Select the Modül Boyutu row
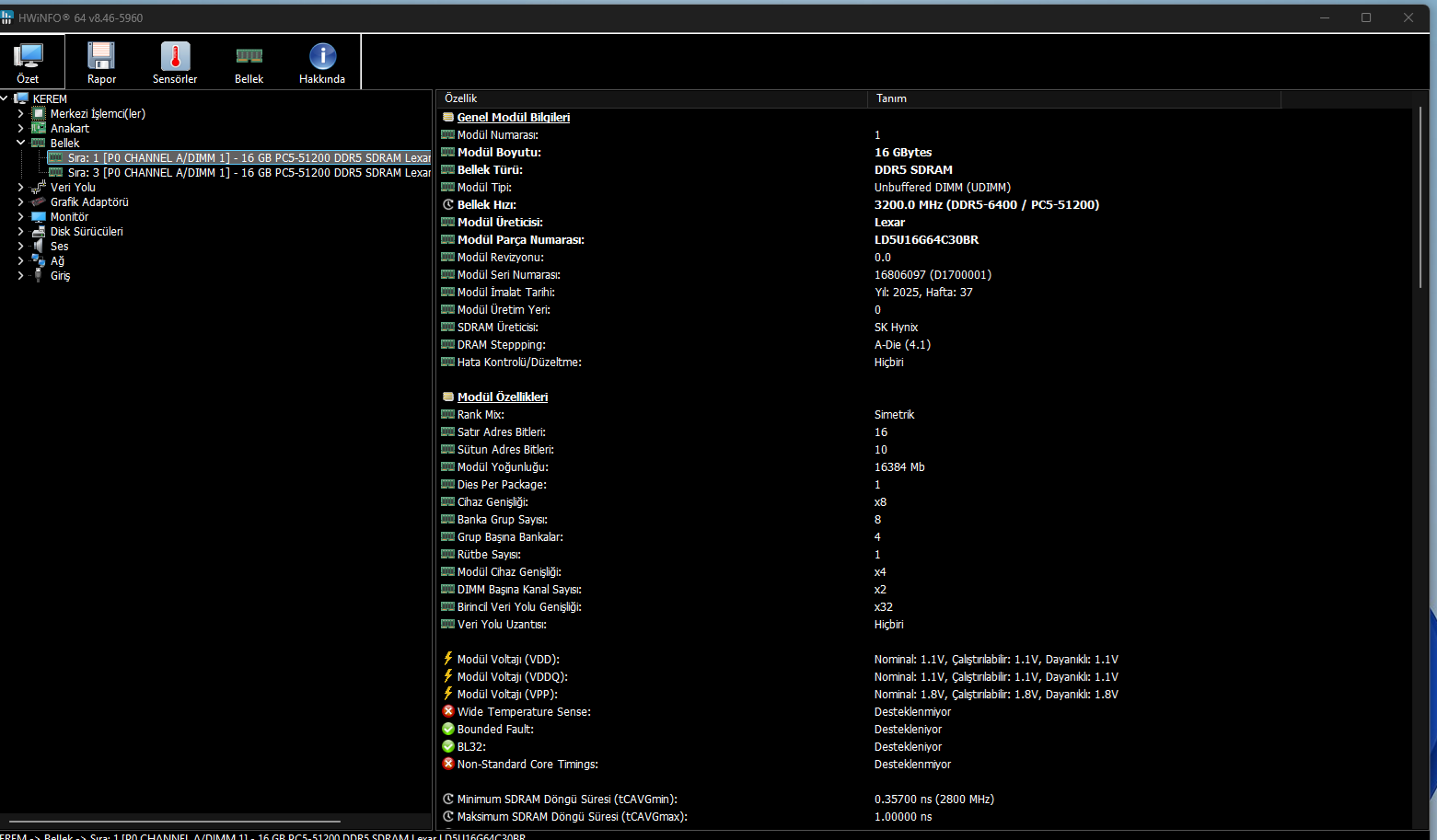The height and width of the screenshot is (840, 1437). tap(925, 152)
